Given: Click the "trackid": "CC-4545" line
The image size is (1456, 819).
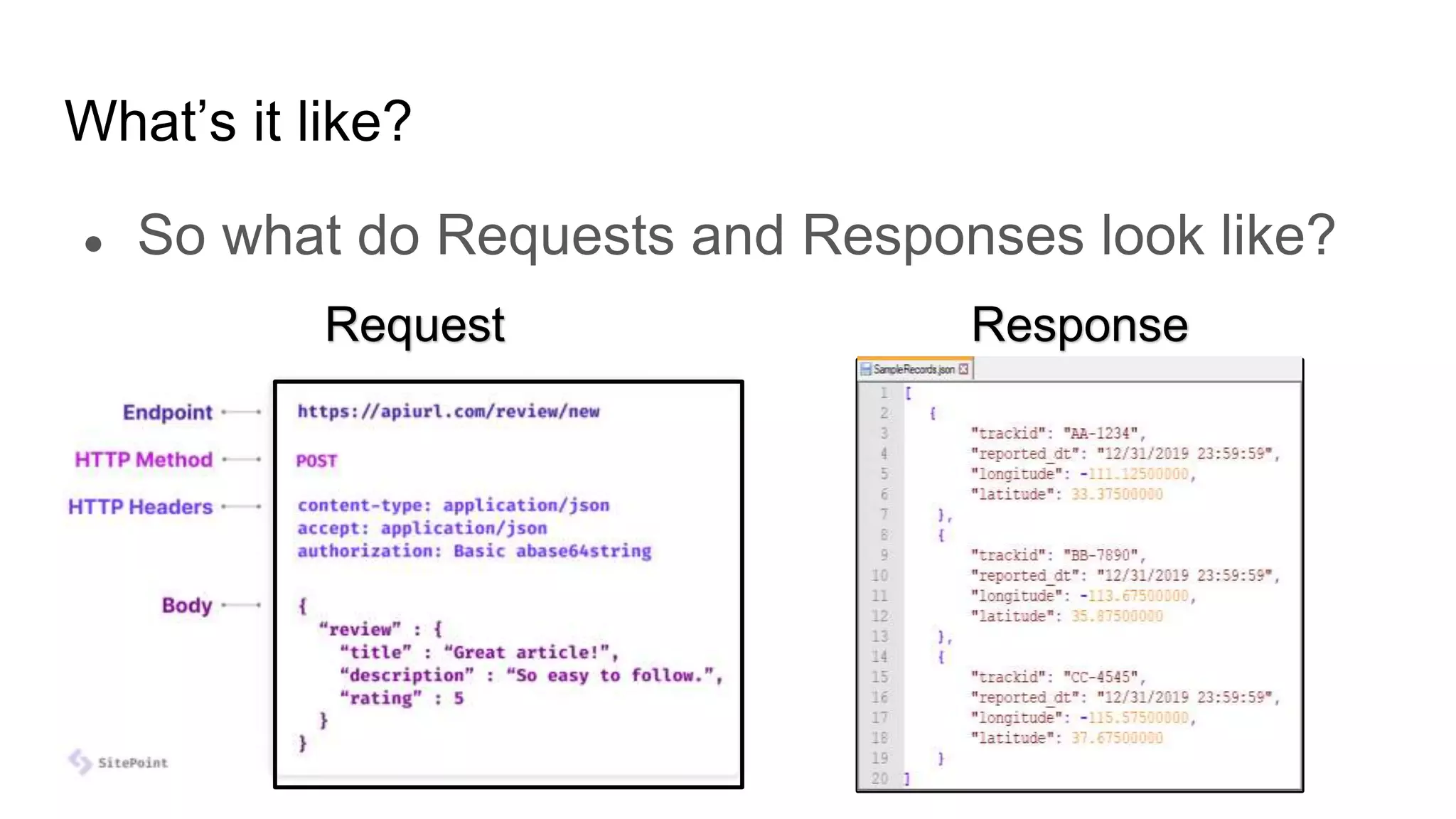Looking at the screenshot, I should pyautogui.click(x=1057, y=677).
